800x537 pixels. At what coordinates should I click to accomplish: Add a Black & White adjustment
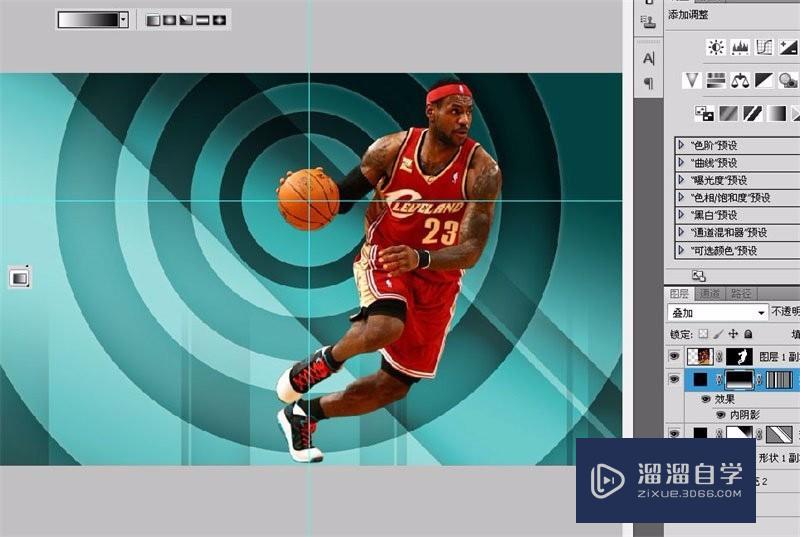[764, 81]
